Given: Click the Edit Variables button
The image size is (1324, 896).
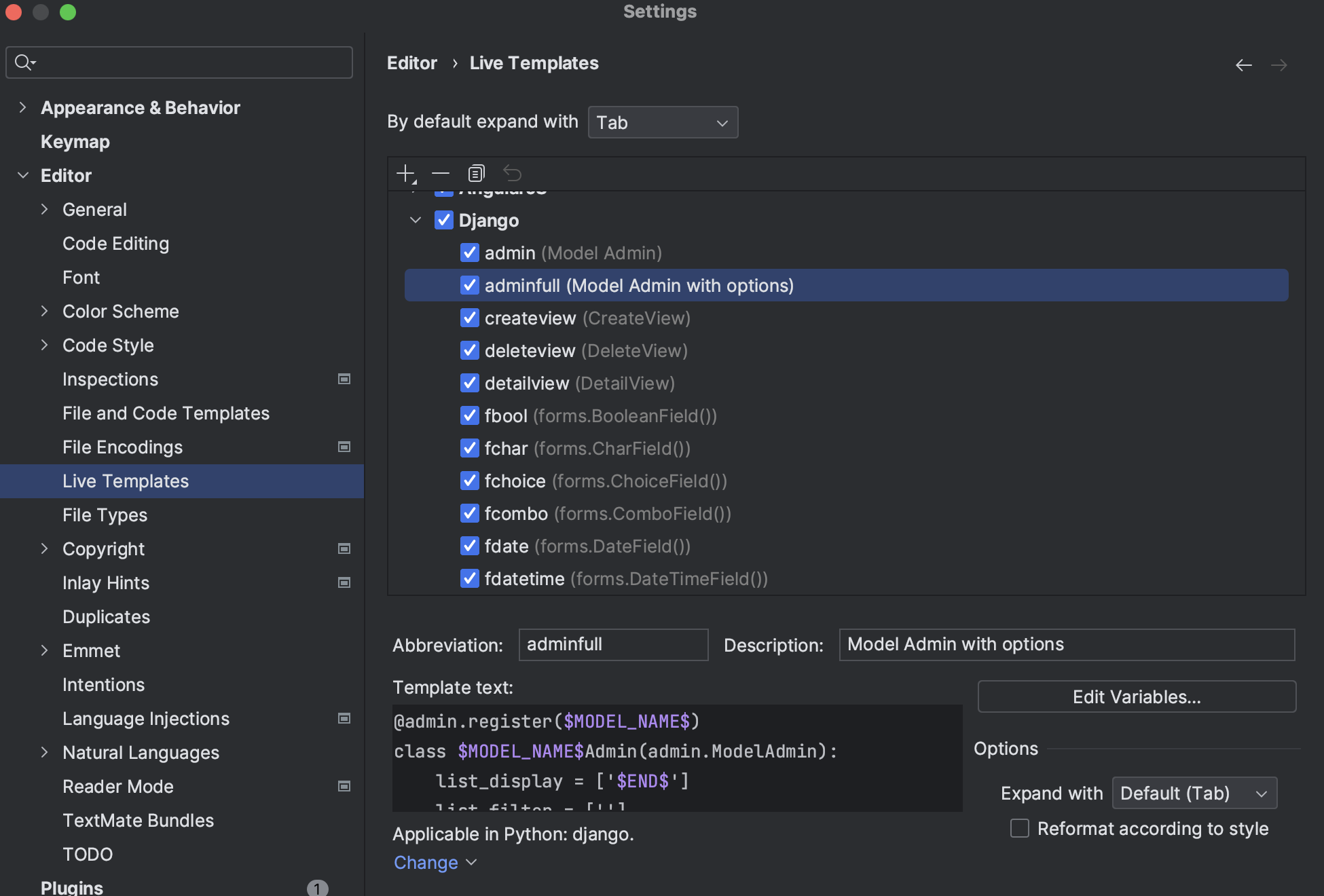Looking at the screenshot, I should 1137,696.
